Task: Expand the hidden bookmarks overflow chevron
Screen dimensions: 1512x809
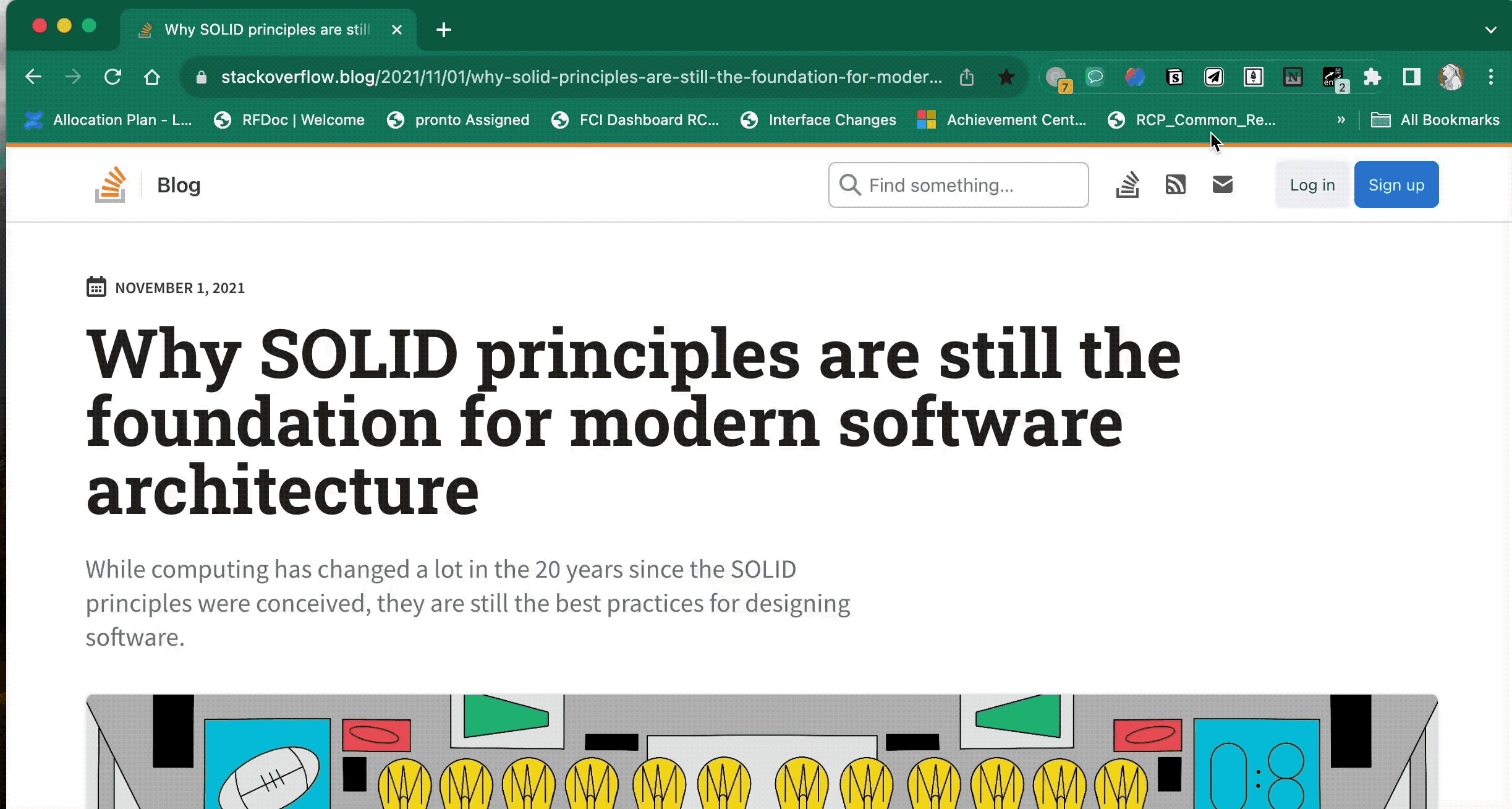Action: click(x=1341, y=120)
